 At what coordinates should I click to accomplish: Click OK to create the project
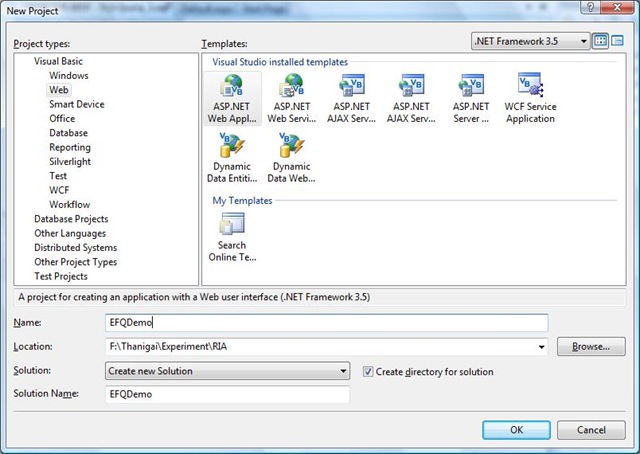click(x=516, y=430)
